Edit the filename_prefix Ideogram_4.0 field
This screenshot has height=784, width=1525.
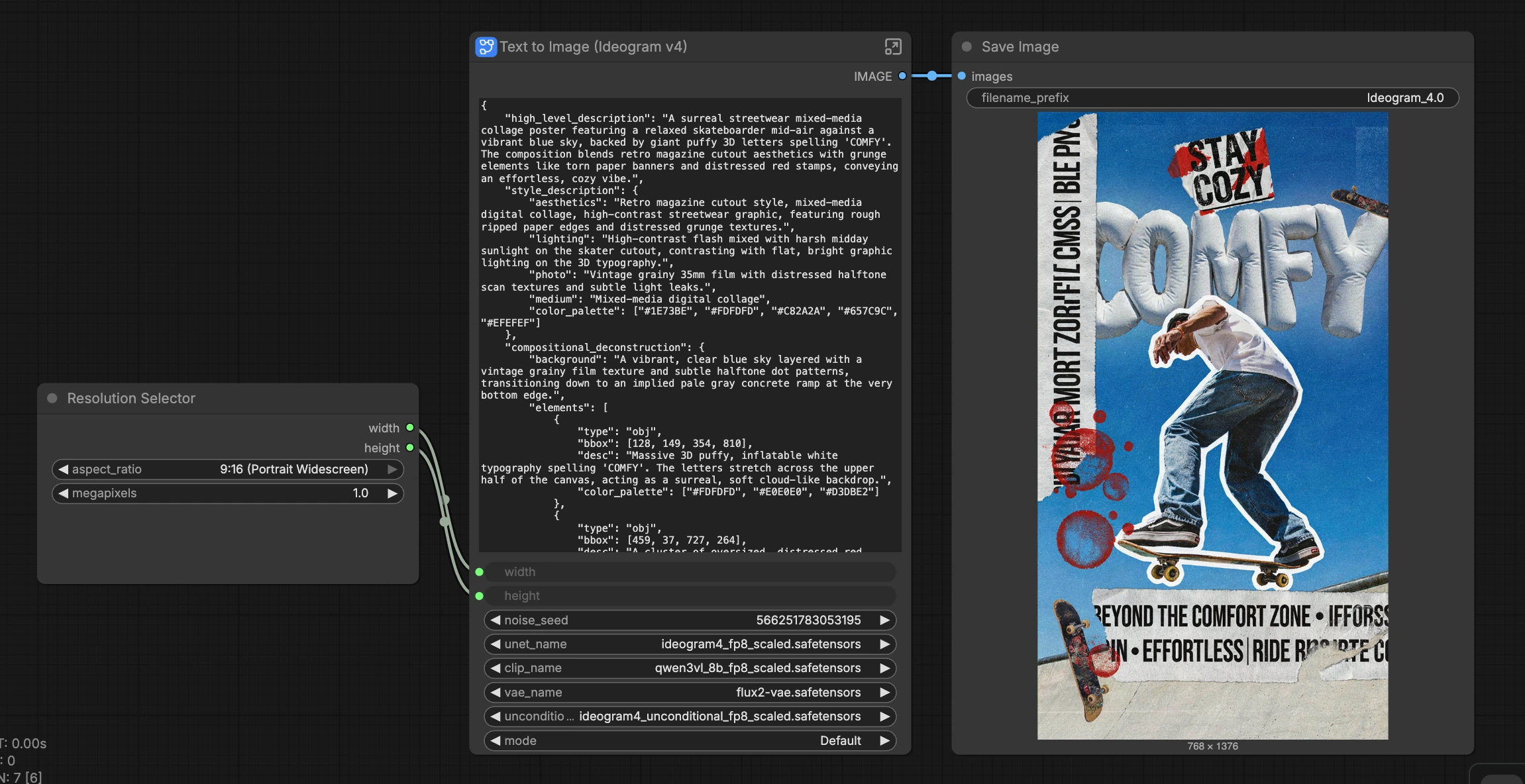point(1212,98)
